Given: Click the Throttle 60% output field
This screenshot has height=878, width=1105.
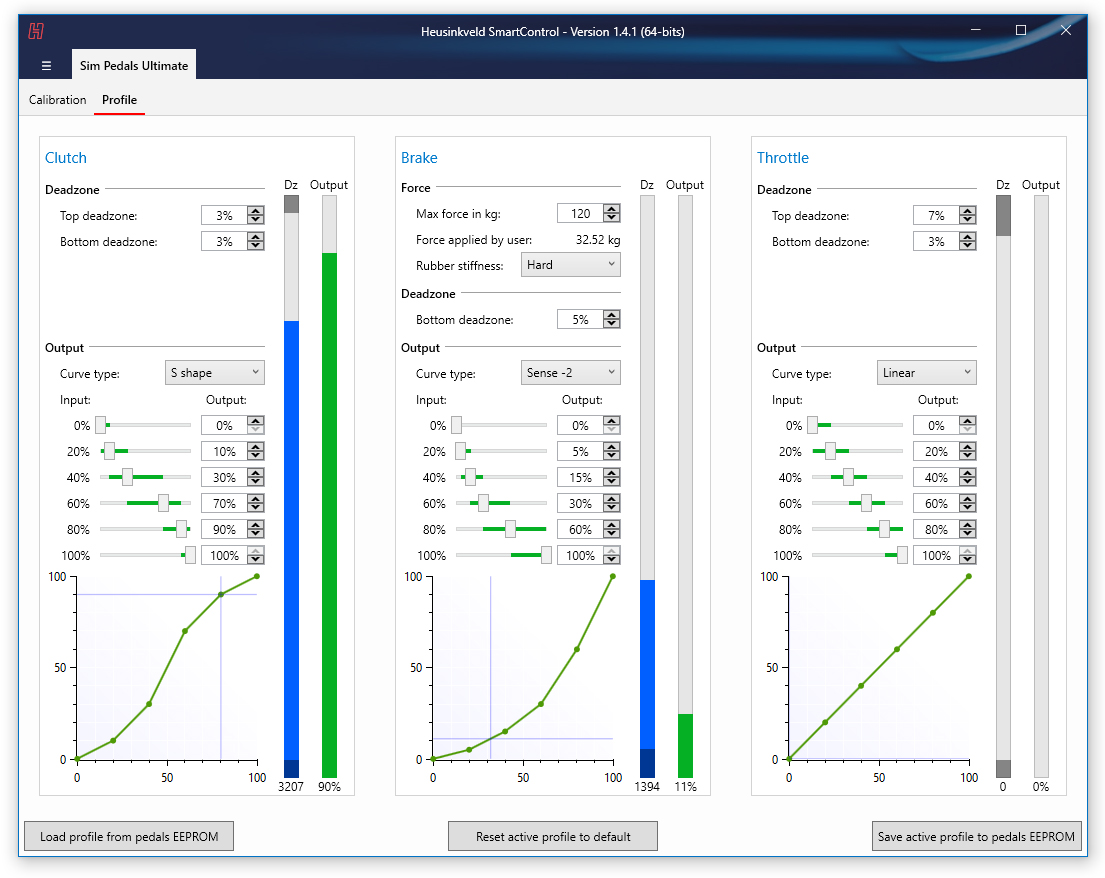Looking at the screenshot, I should tap(936, 504).
